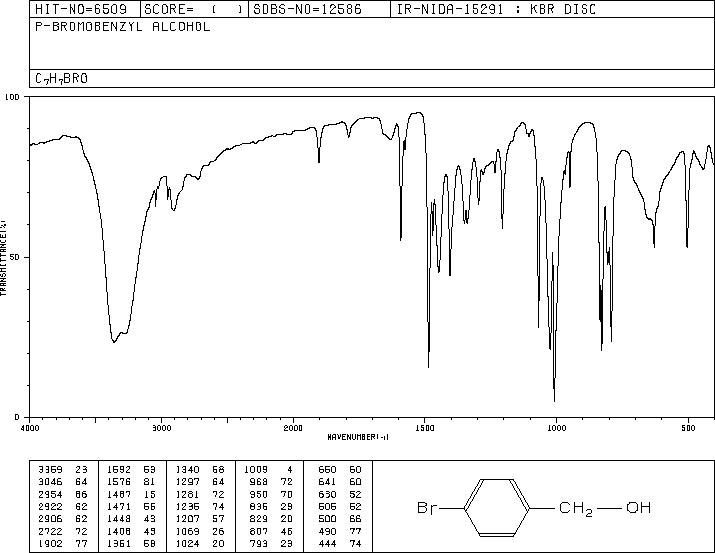Select peak table entry 836
Screen dimensions: 715x553
coord(259,506)
